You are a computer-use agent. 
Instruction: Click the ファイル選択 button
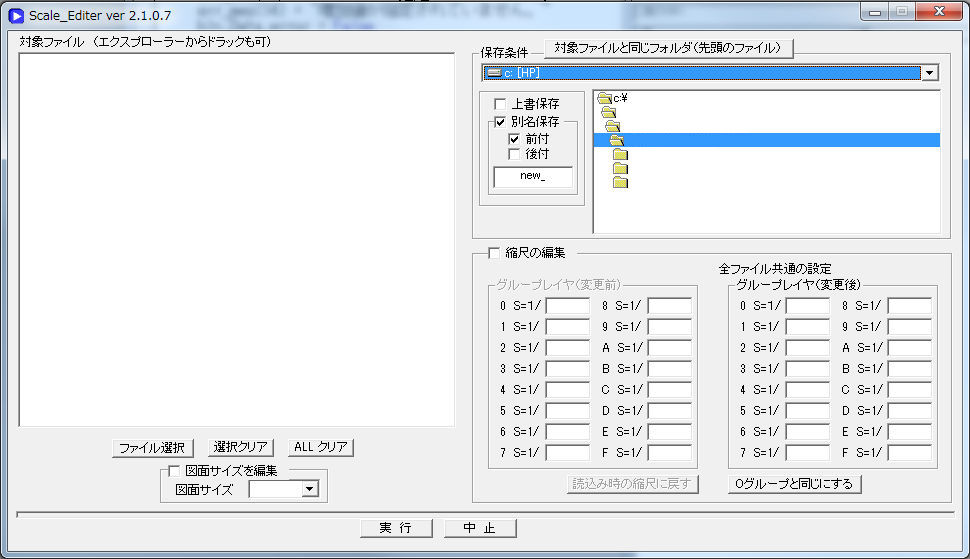coord(152,447)
